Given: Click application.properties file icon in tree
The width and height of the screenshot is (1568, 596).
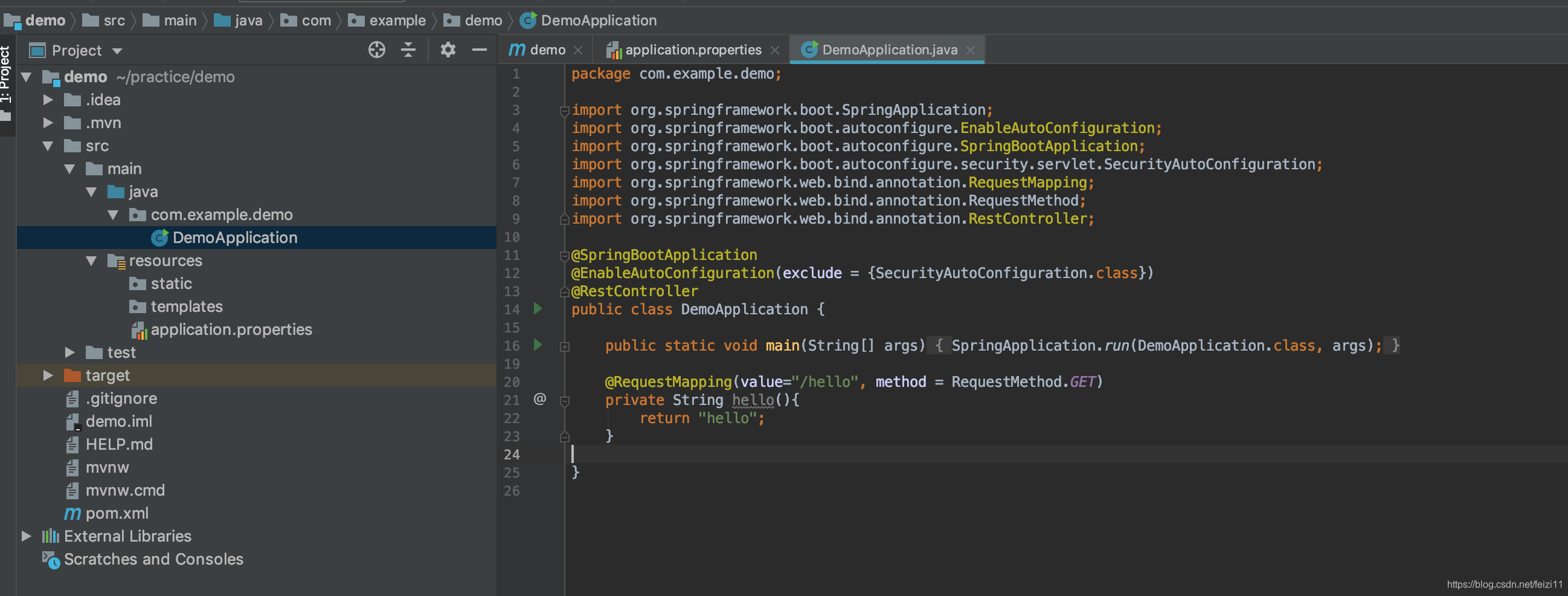Looking at the screenshot, I should point(139,329).
